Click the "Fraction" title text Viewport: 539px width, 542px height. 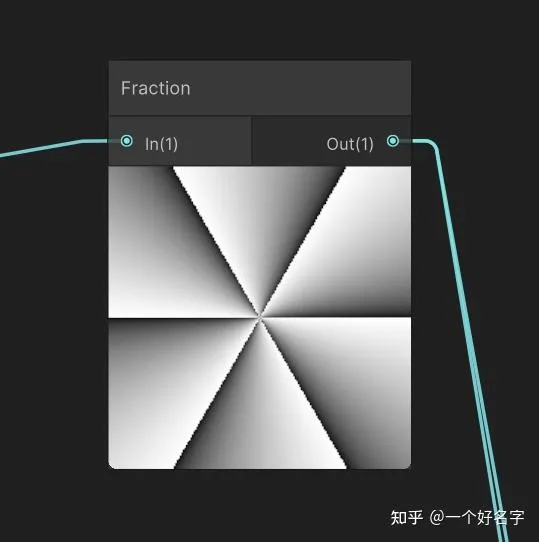156,88
